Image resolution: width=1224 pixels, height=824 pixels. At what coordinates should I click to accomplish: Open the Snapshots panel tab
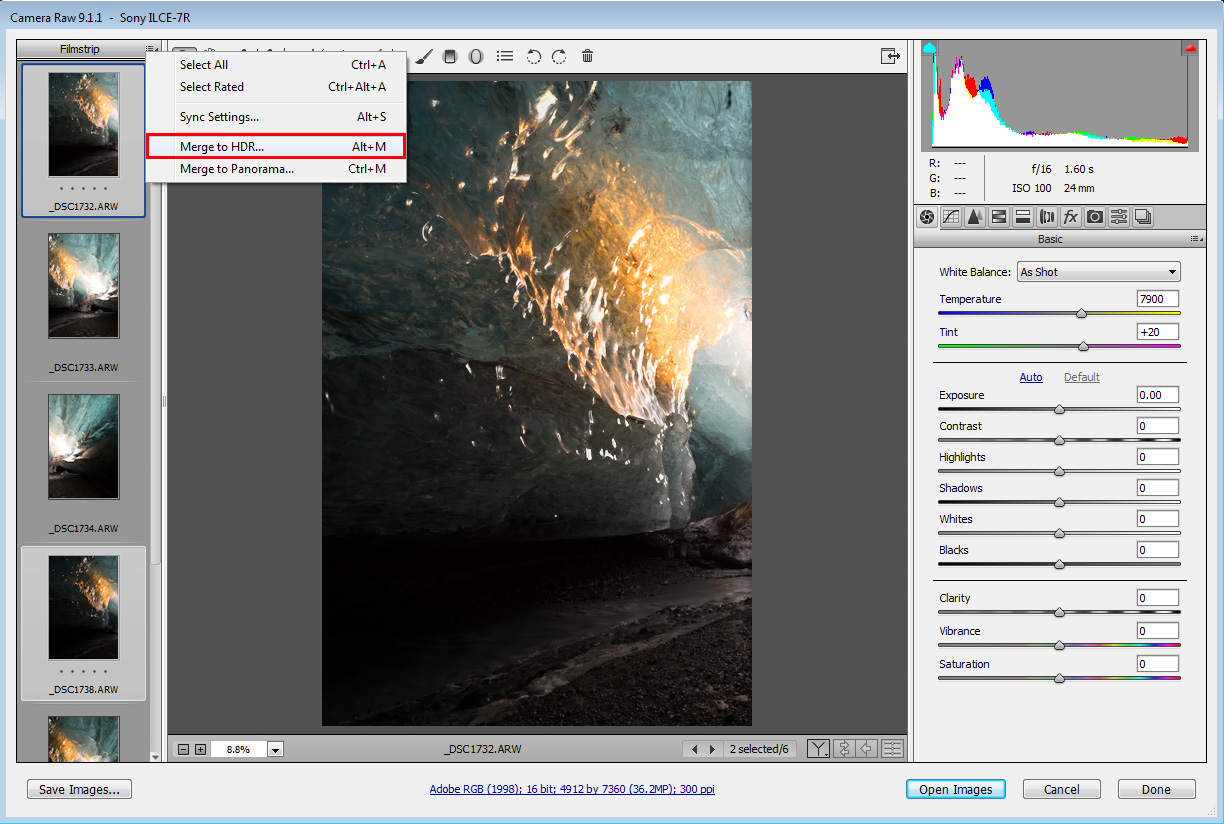(1143, 216)
